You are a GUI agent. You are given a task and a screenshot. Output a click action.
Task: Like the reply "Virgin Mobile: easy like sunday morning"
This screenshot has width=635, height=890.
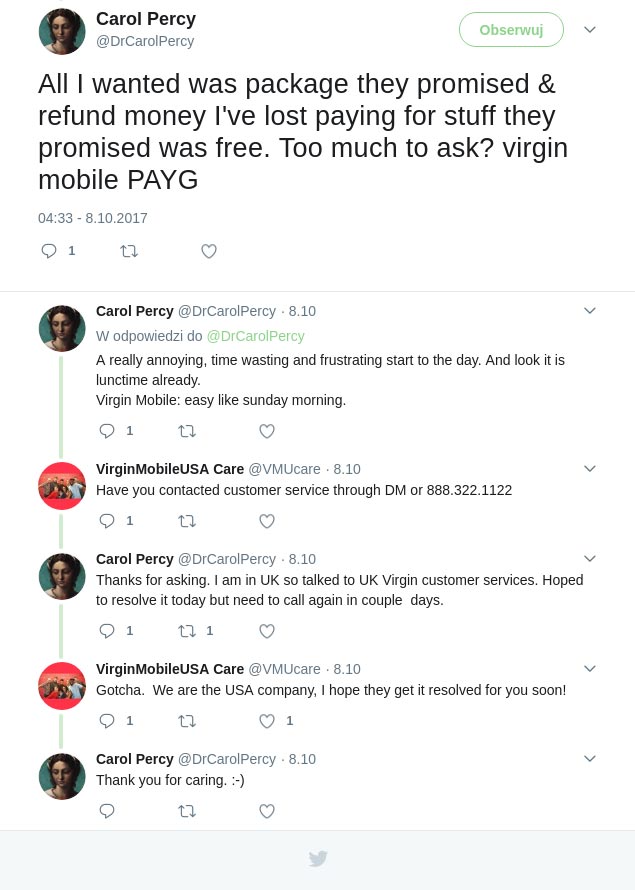[267, 431]
